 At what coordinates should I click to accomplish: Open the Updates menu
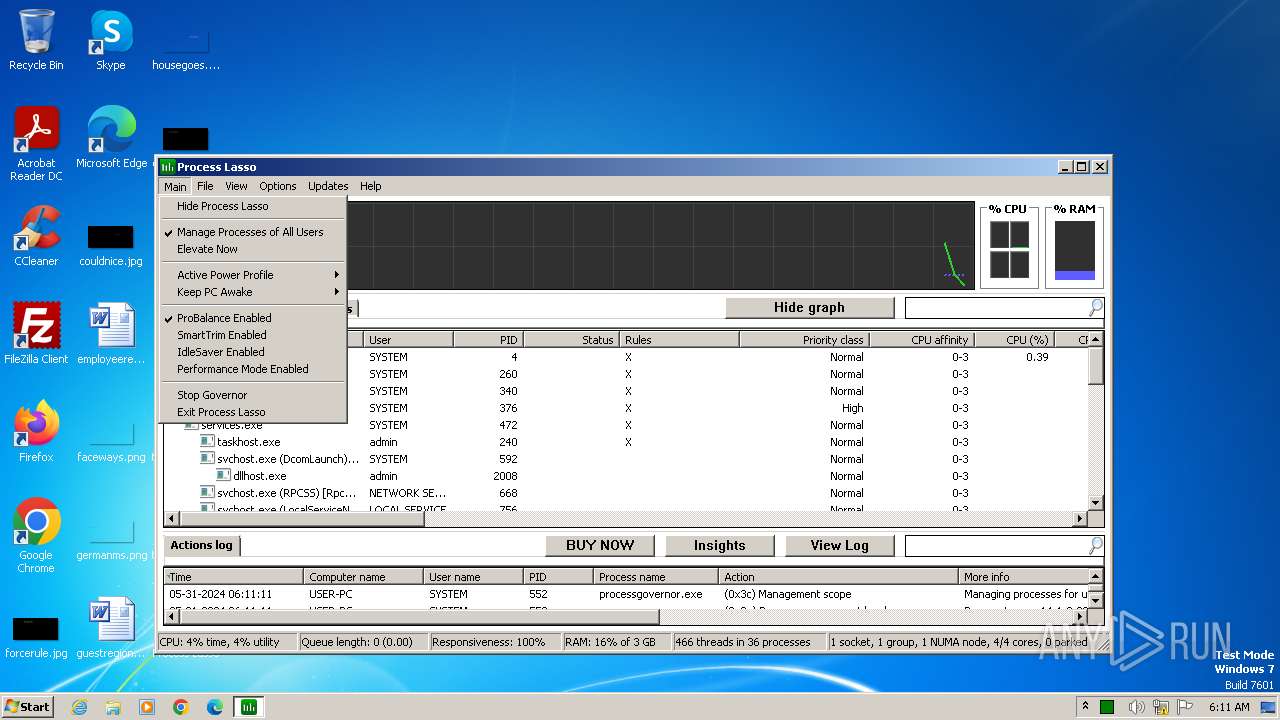coord(328,186)
